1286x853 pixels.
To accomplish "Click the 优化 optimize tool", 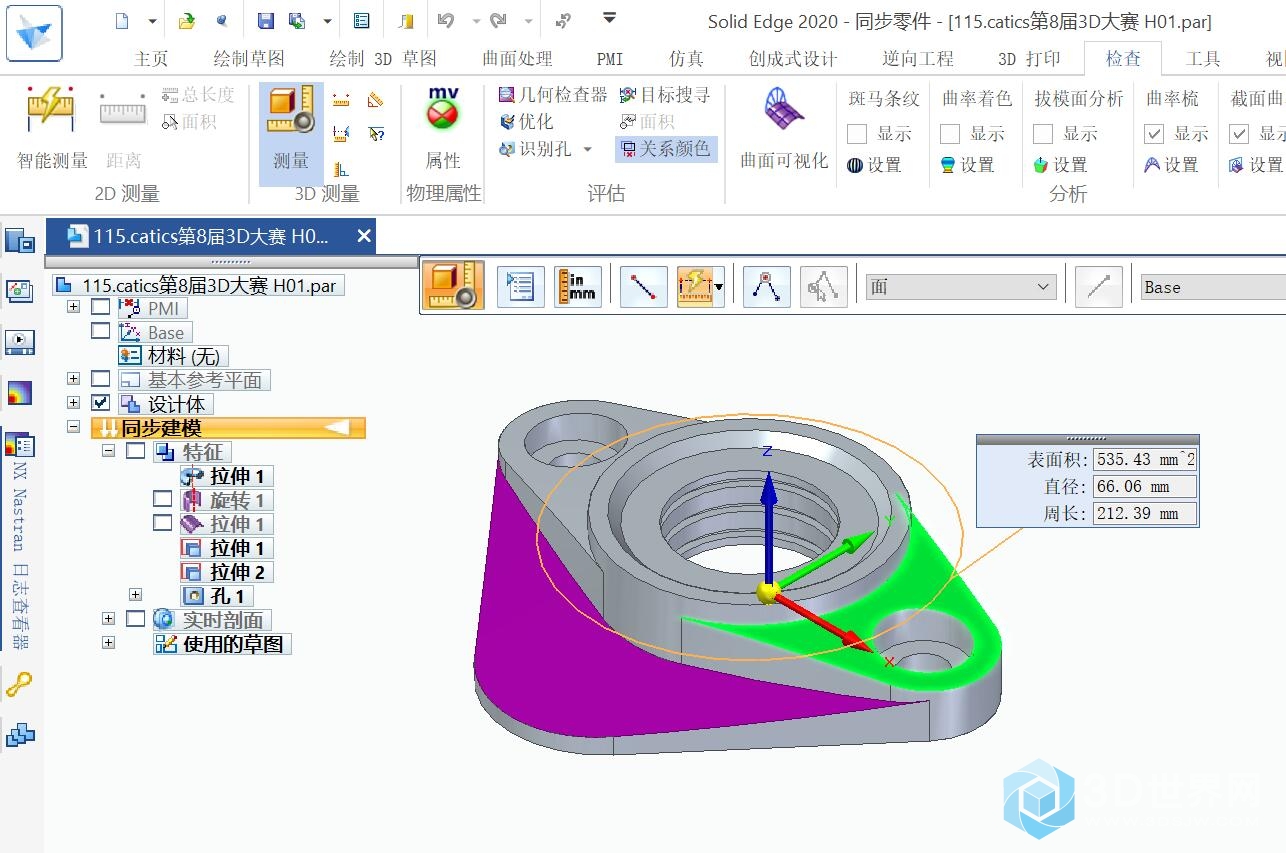I will [x=525, y=122].
